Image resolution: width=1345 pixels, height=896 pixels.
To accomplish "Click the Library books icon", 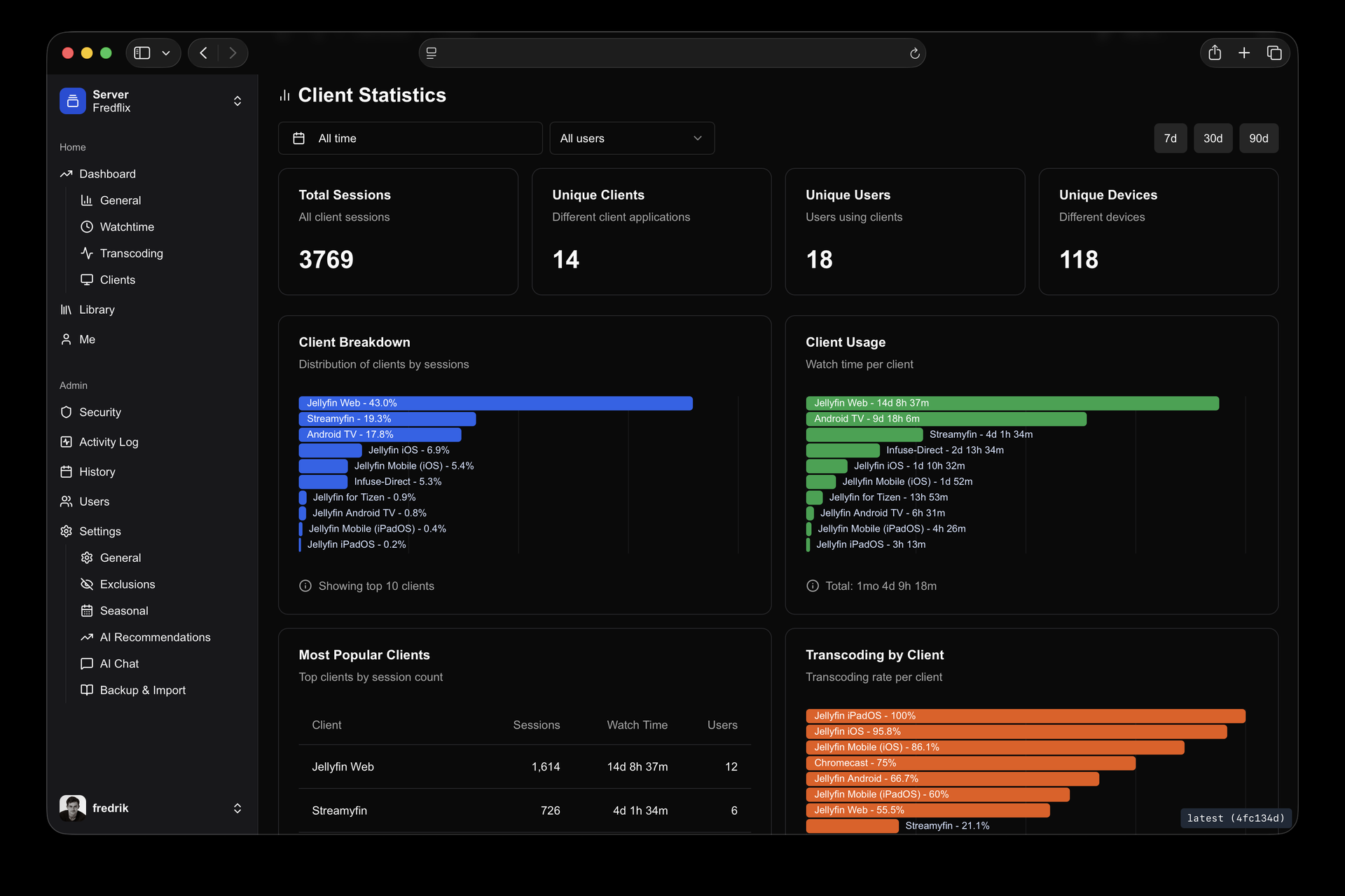I will click(66, 310).
